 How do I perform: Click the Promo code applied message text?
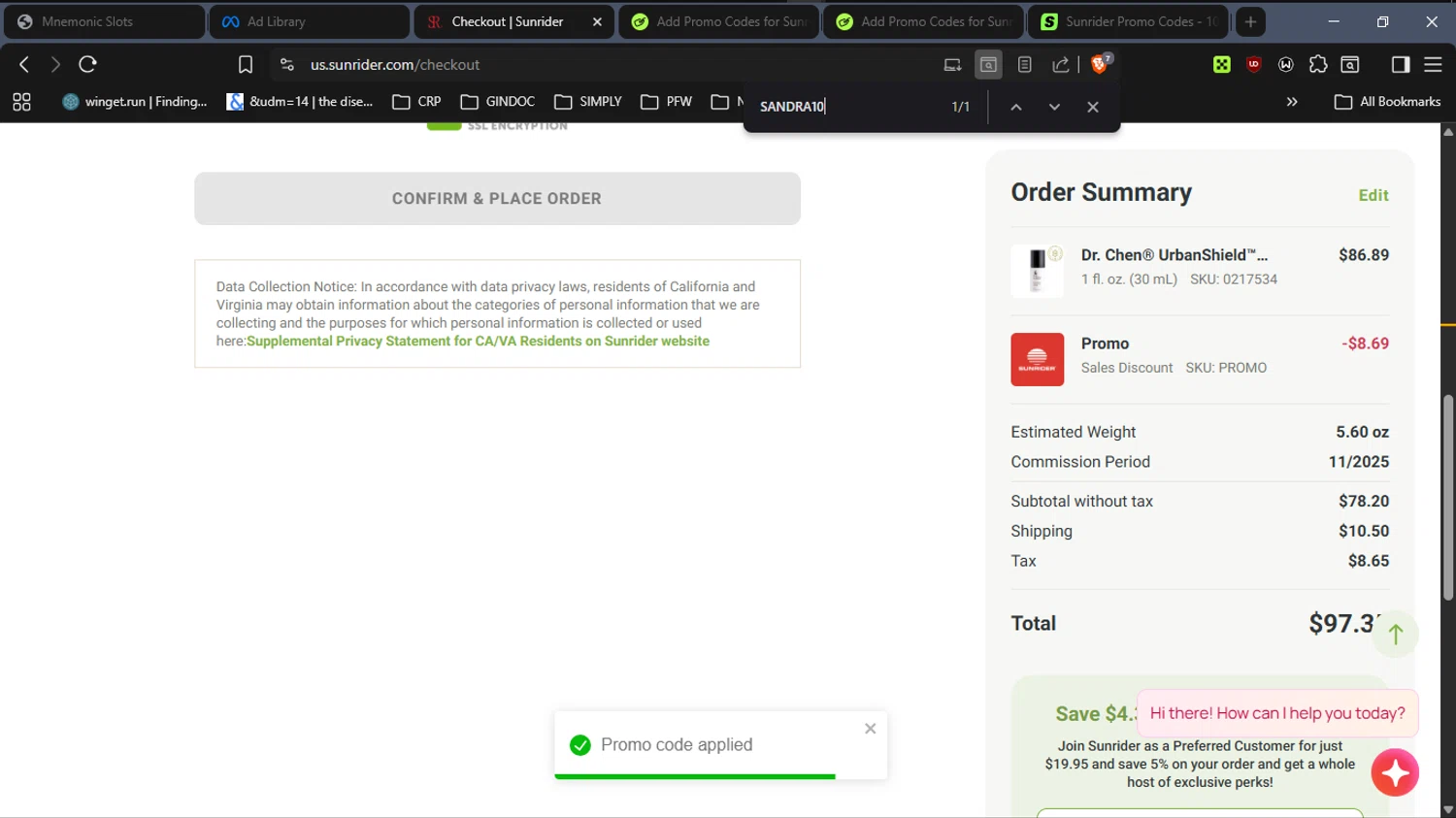point(677,745)
